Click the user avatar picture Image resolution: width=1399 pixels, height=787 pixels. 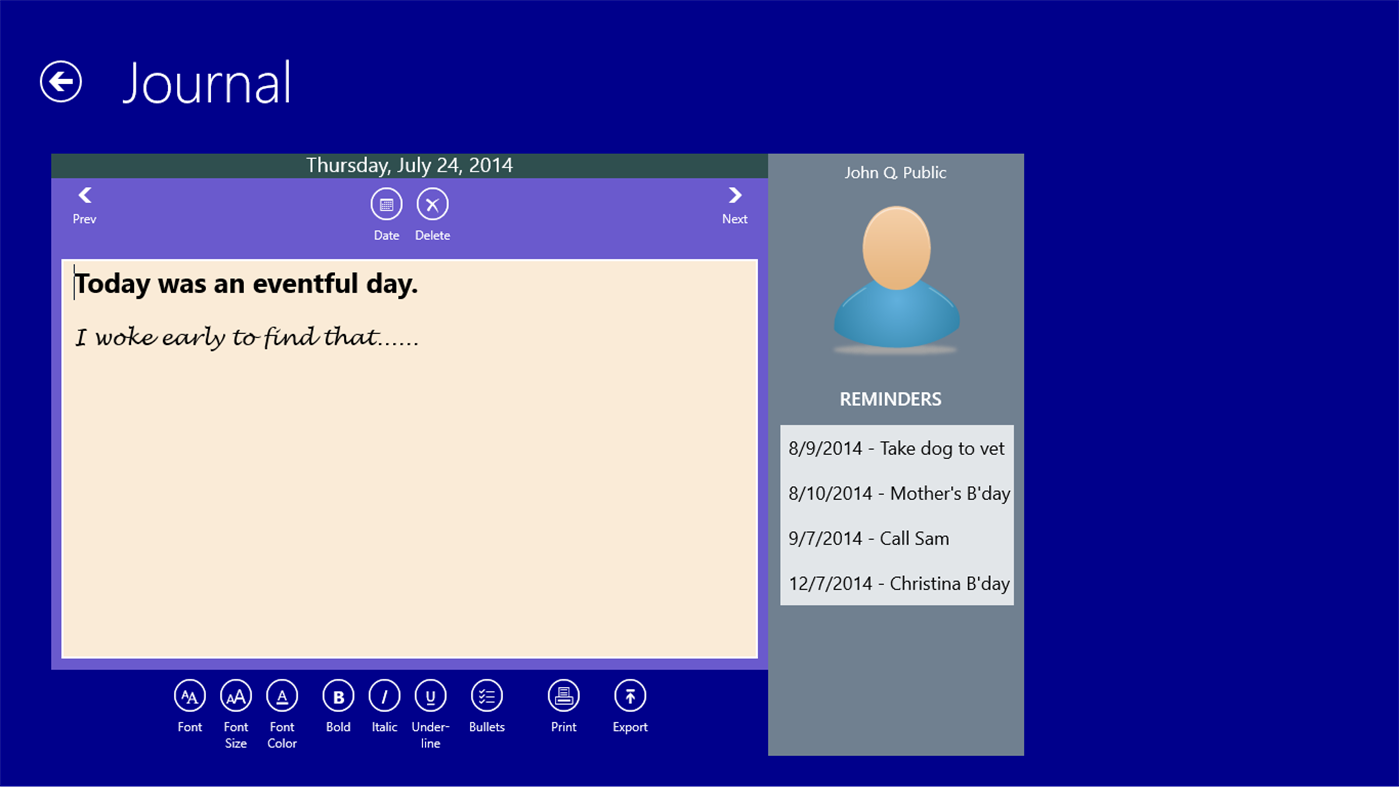click(x=895, y=278)
